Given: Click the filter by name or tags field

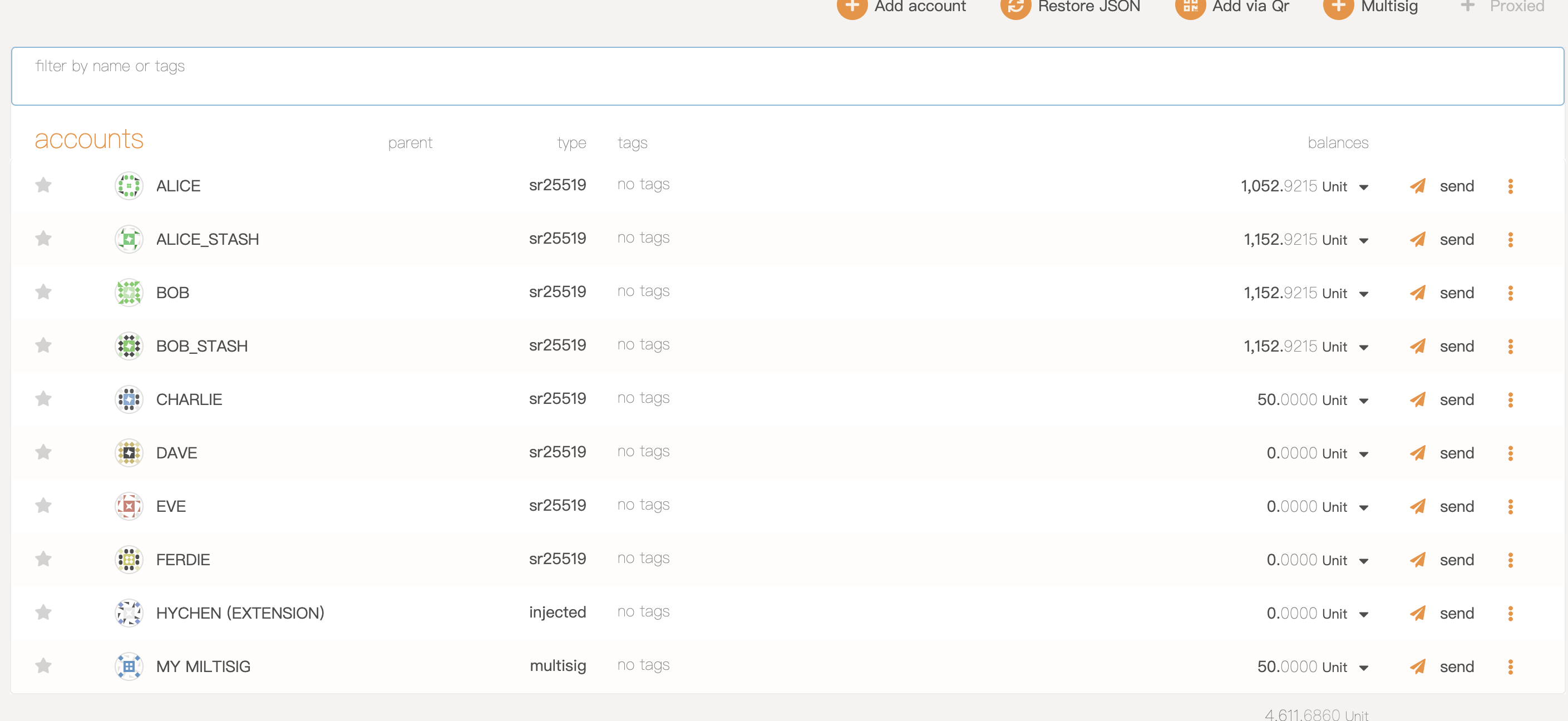Looking at the screenshot, I should [786, 76].
